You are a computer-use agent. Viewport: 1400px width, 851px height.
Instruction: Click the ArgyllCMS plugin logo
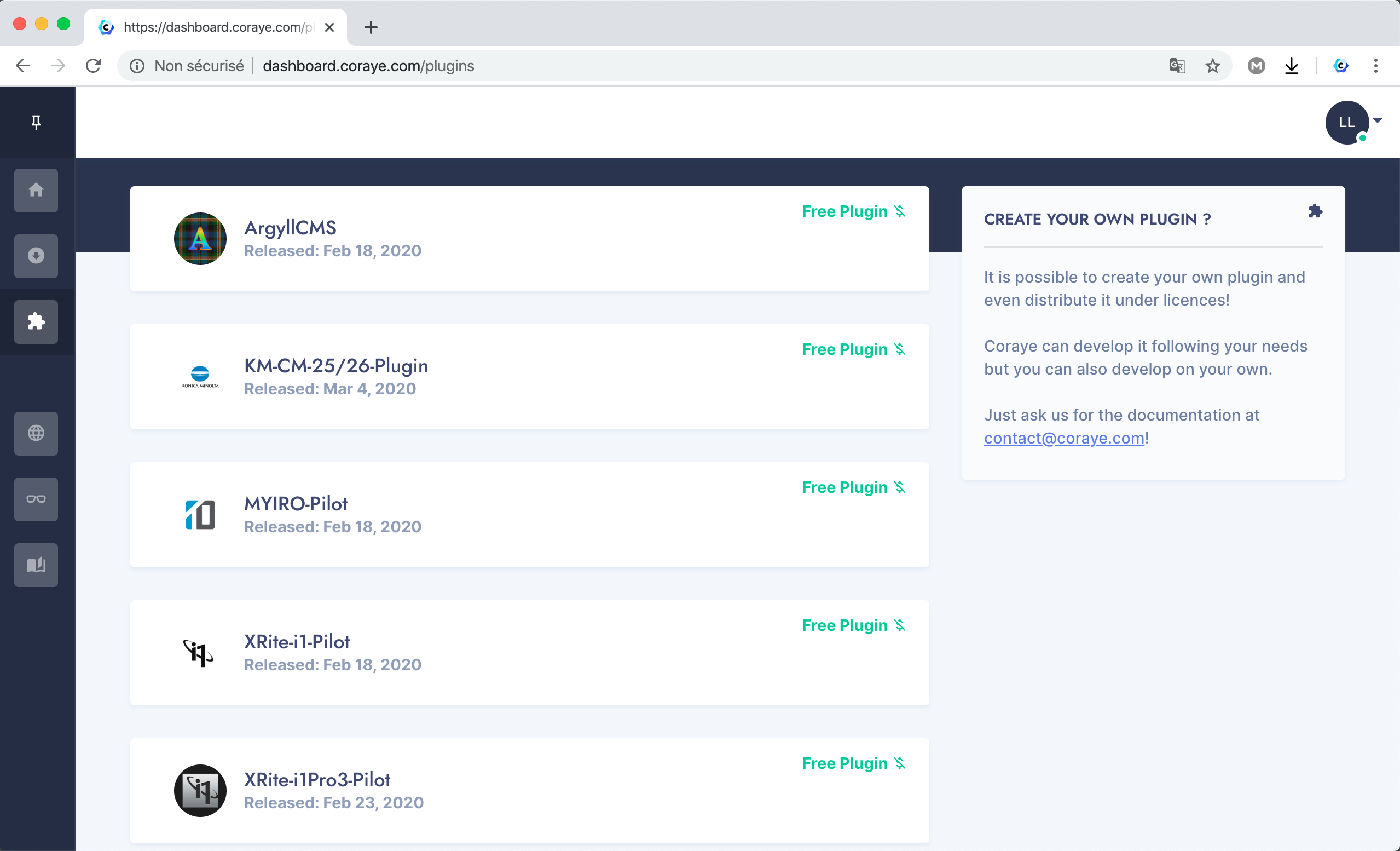pos(200,239)
